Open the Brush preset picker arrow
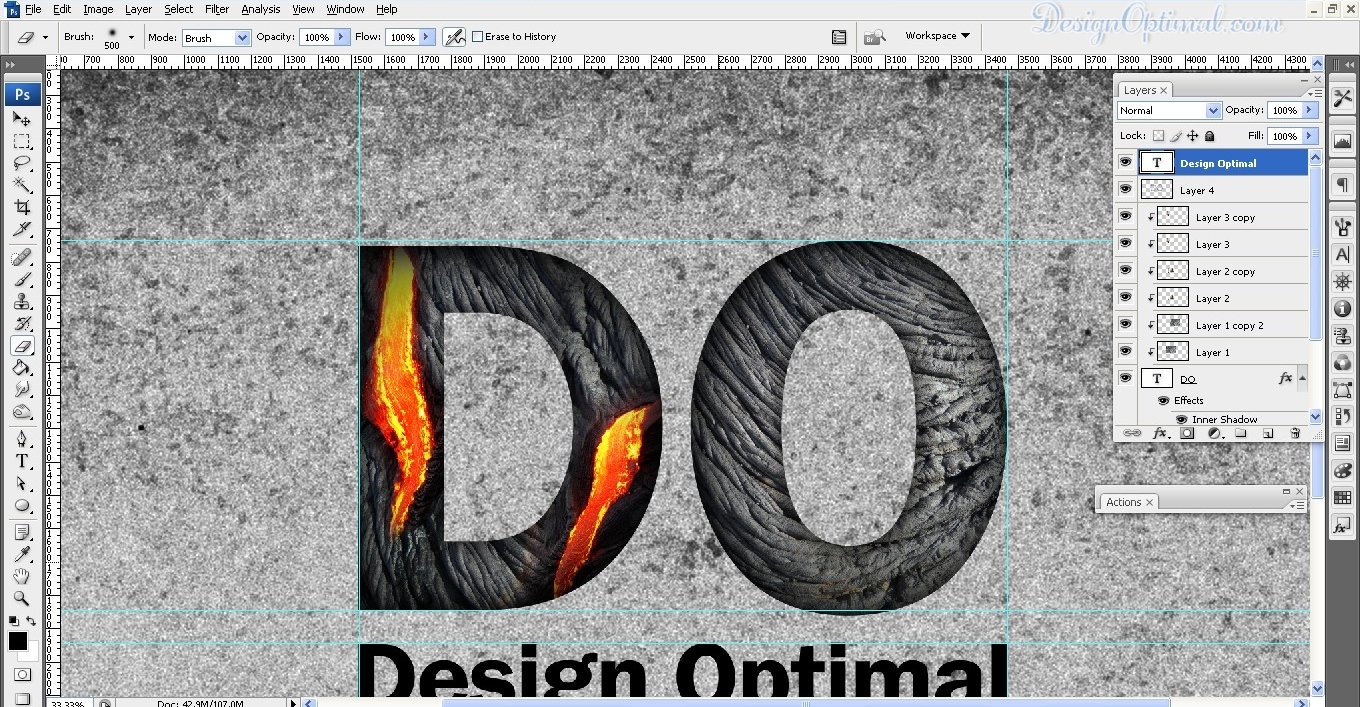 [x=131, y=37]
